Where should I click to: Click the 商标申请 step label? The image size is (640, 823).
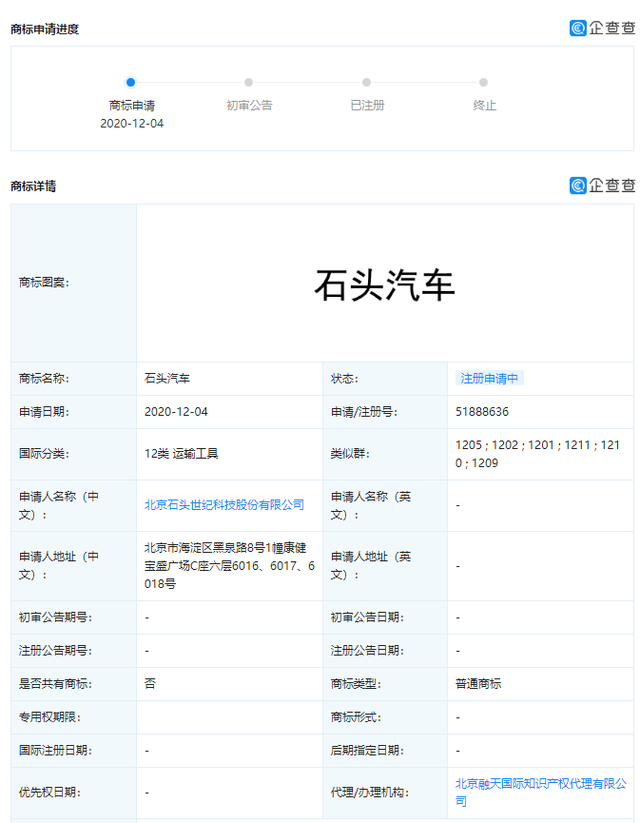(x=132, y=105)
